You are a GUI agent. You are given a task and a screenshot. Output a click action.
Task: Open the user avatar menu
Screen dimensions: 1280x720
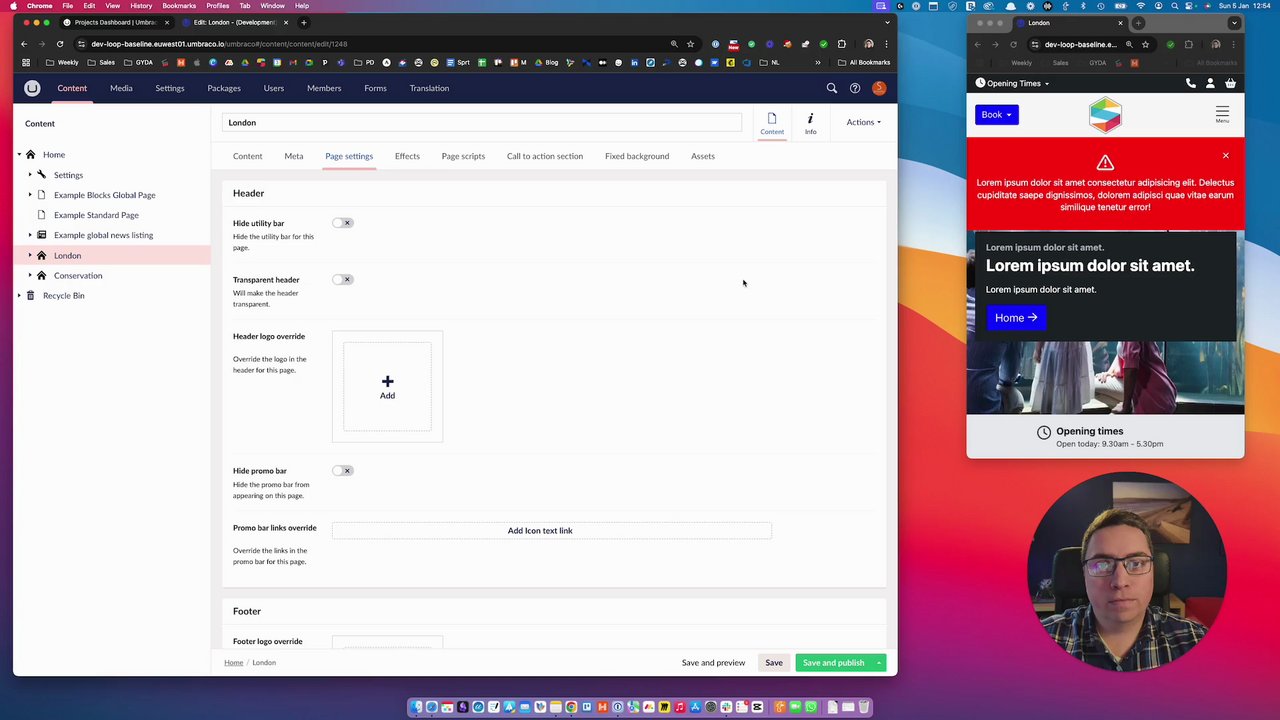[879, 88]
